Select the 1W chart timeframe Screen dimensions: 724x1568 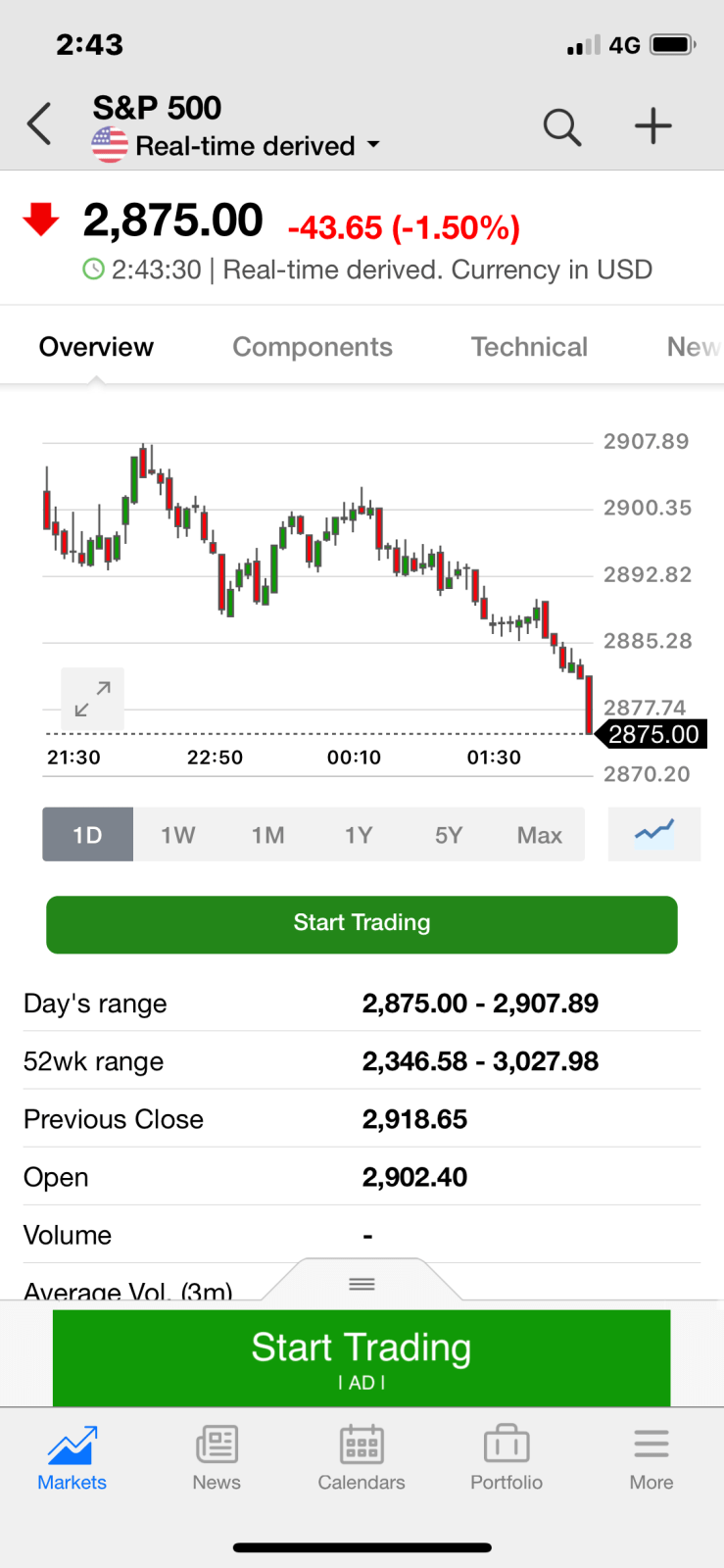point(178,835)
